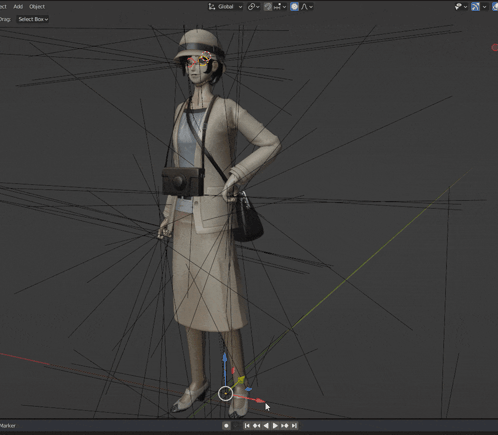Open the Object menu
Screen dimensions: 498x435
[37, 7]
